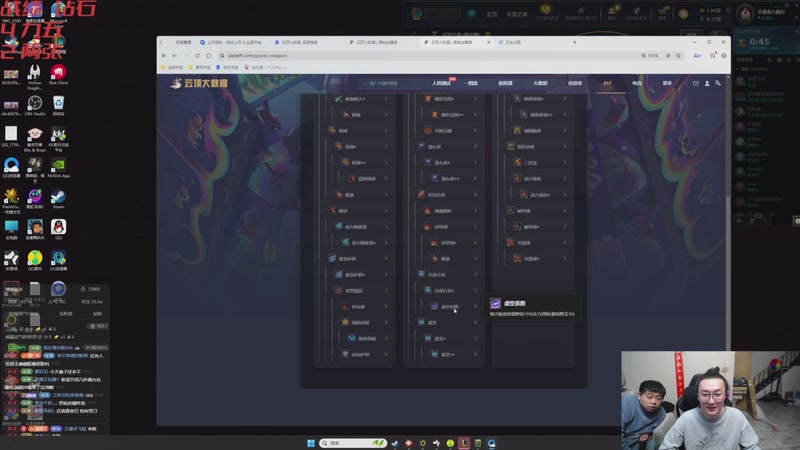Open the NVIDIA App desktop icon

(58, 167)
